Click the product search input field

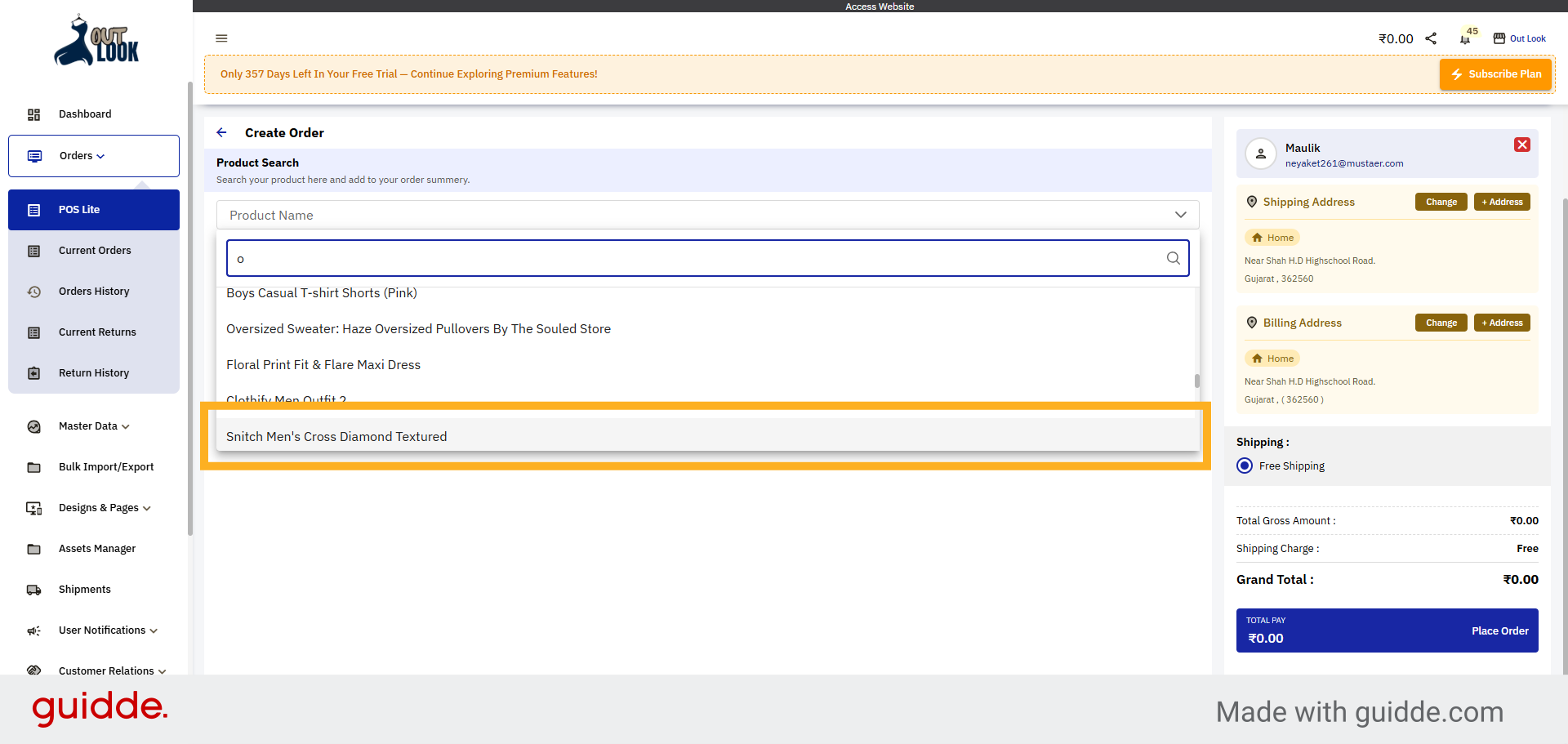(x=707, y=258)
